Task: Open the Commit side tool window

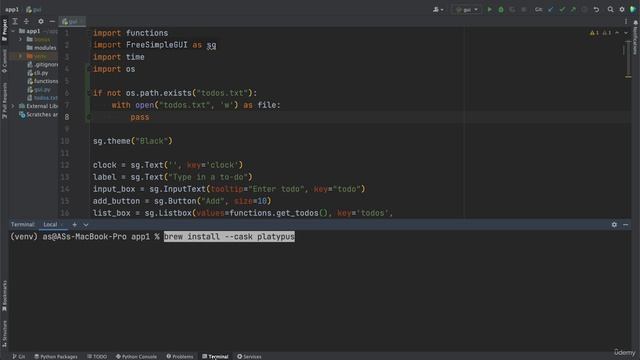Action: tap(4, 60)
